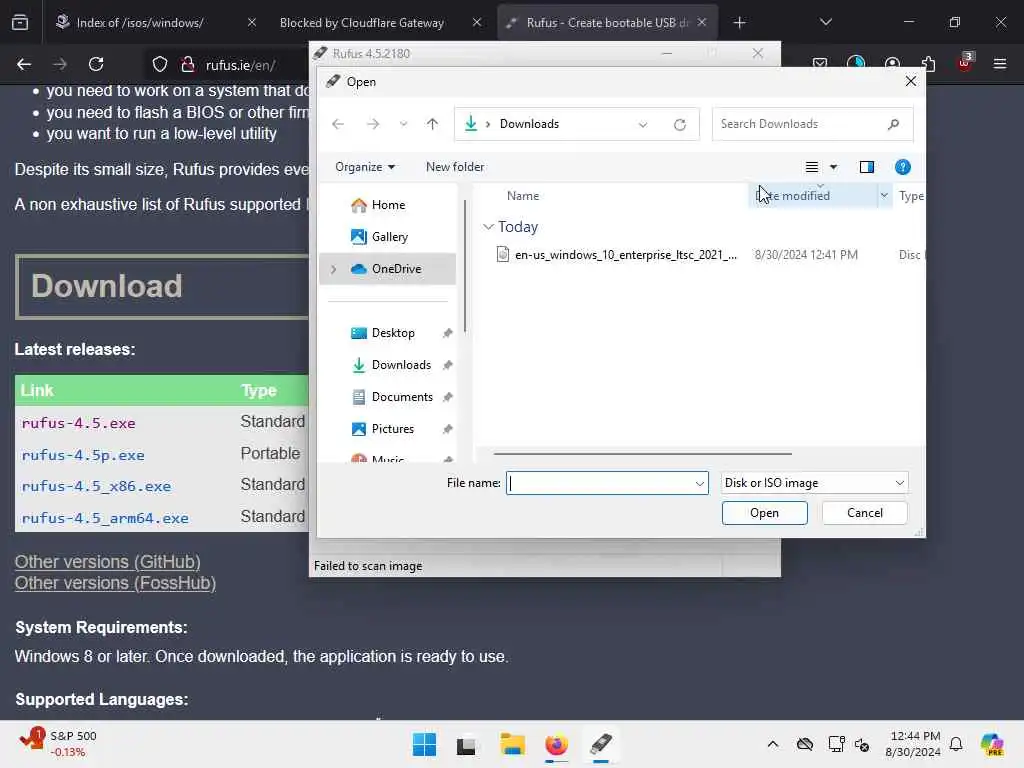
Task: Open the view layout options icon
Action: pyautogui.click(x=812, y=167)
